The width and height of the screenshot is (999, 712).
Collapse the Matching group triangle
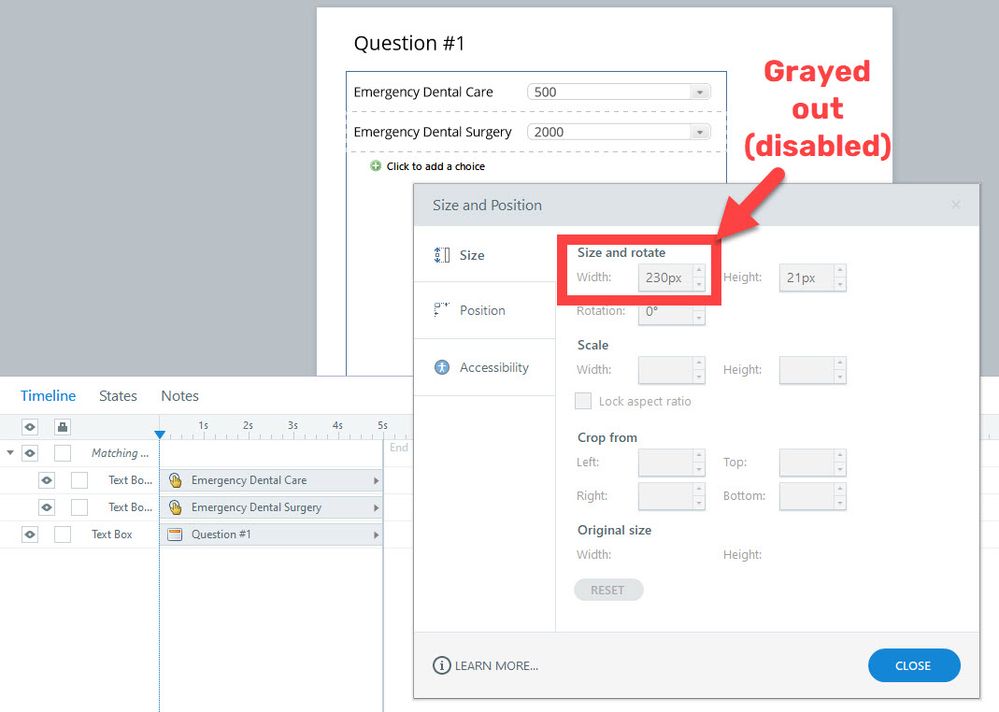tap(10, 453)
